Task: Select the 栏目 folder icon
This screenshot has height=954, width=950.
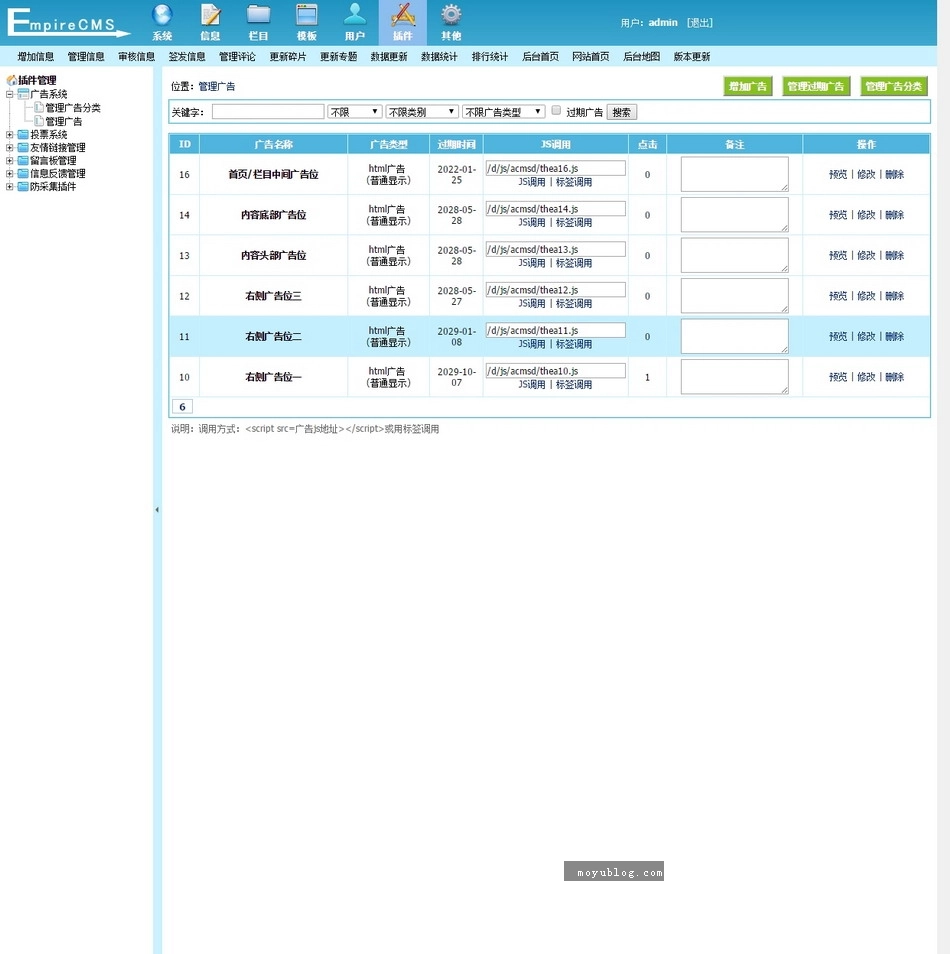Action: pos(258,15)
